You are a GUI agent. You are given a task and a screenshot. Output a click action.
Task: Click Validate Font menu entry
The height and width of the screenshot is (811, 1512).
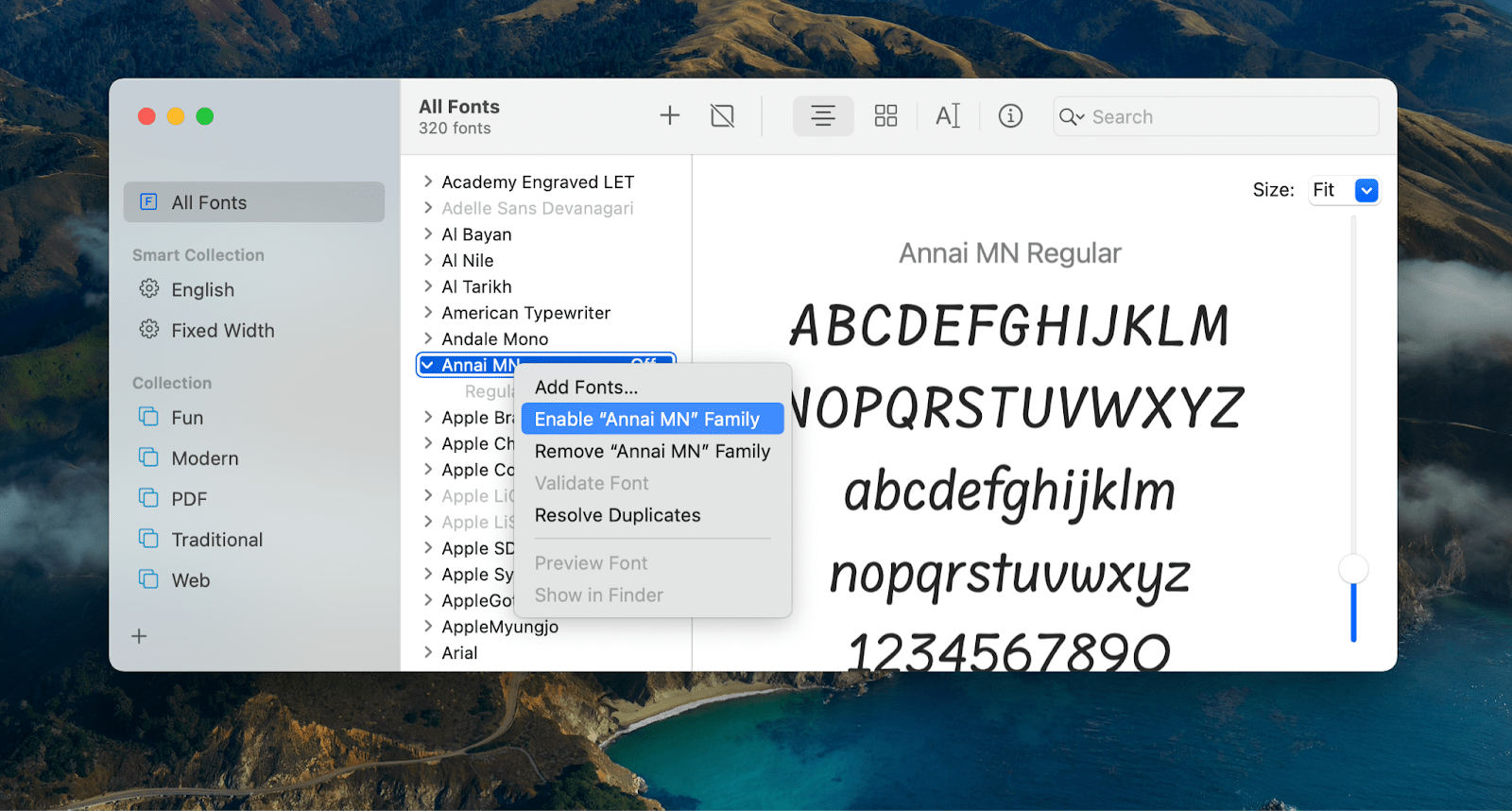pyautogui.click(x=652, y=483)
